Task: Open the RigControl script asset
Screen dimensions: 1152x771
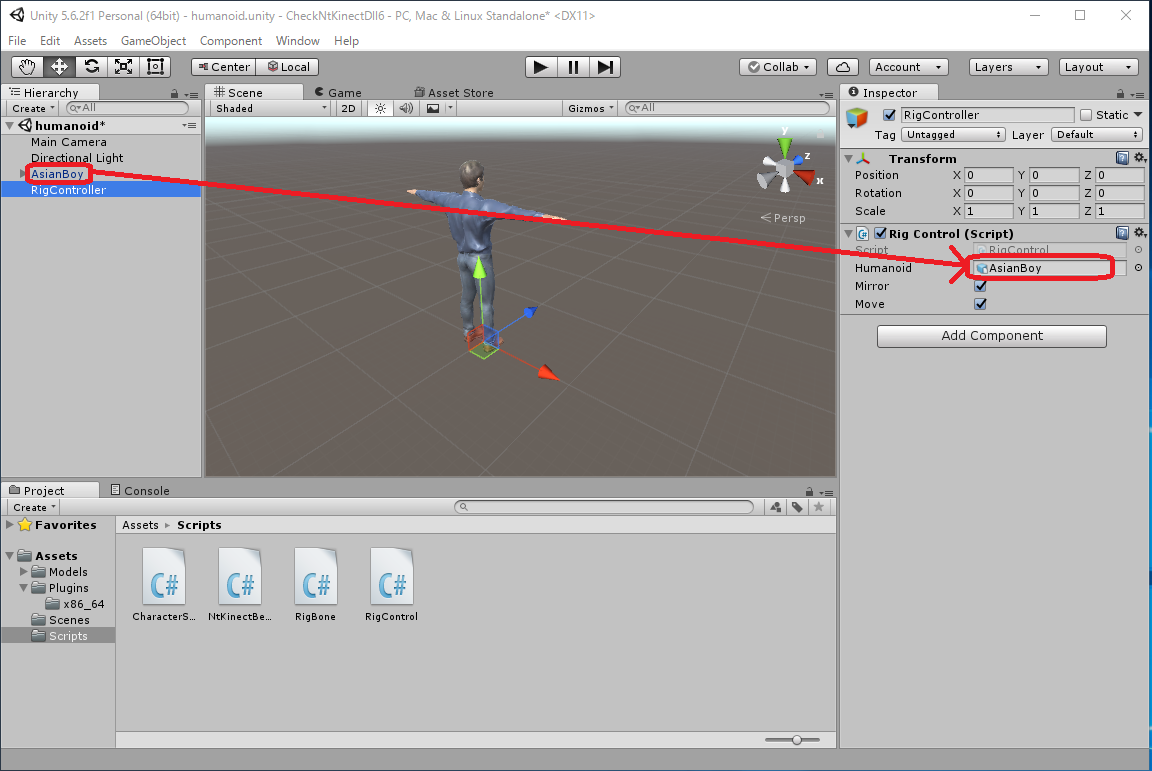Action: (x=391, y=585)
